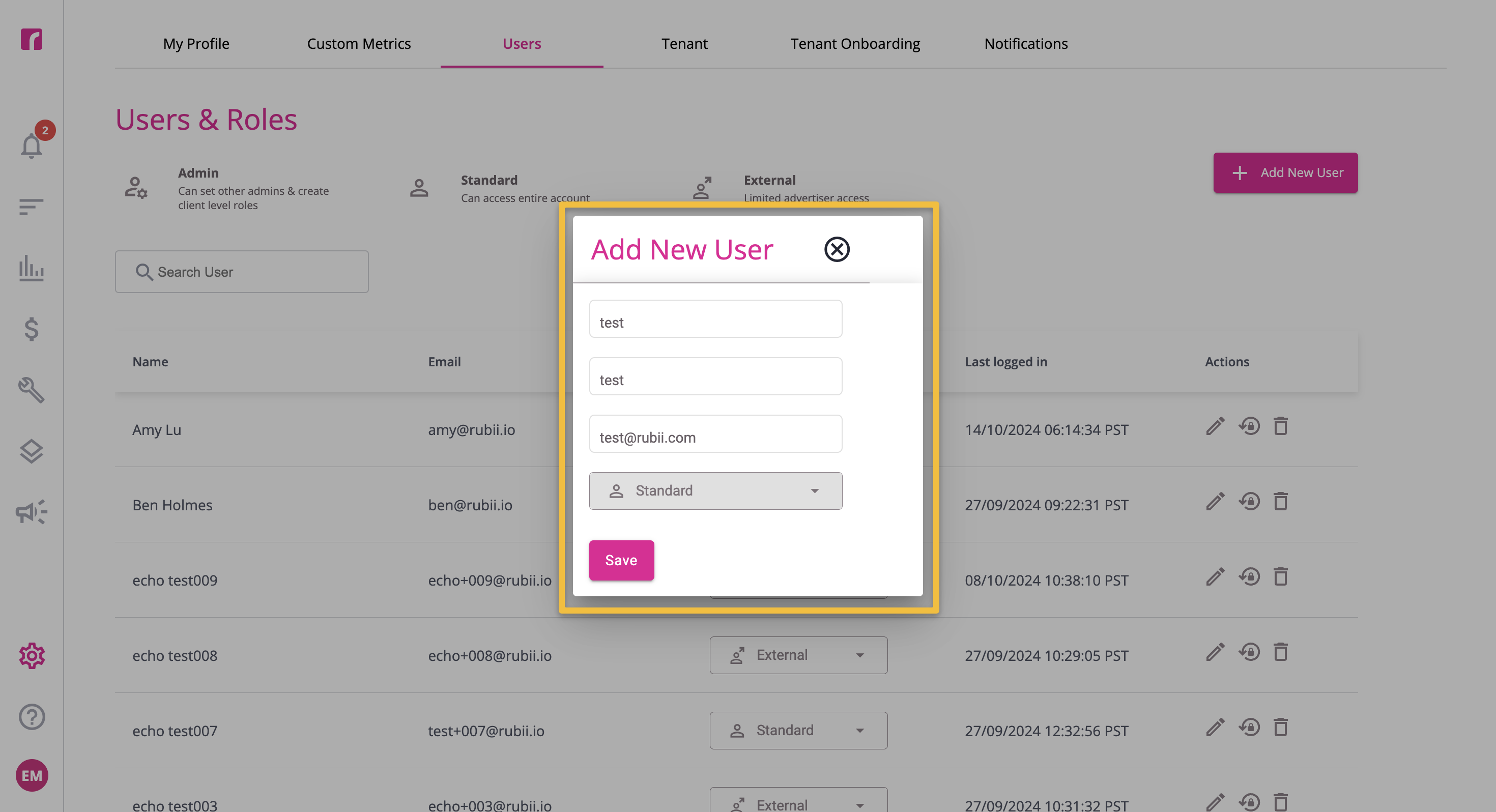
Task: Click the Admin role description icon
Action: click(136, 188)
